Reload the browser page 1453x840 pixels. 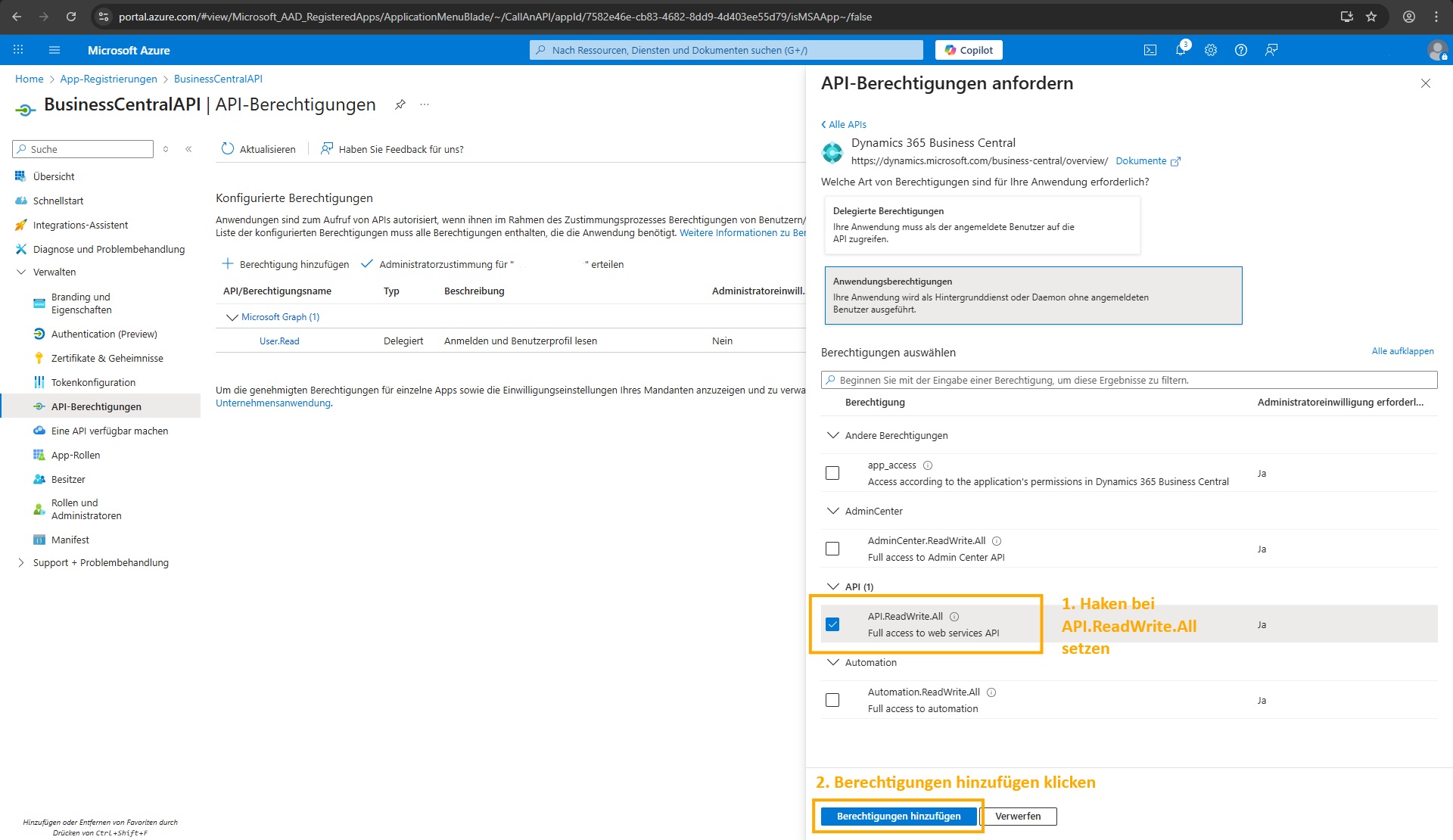click(71, 17)
